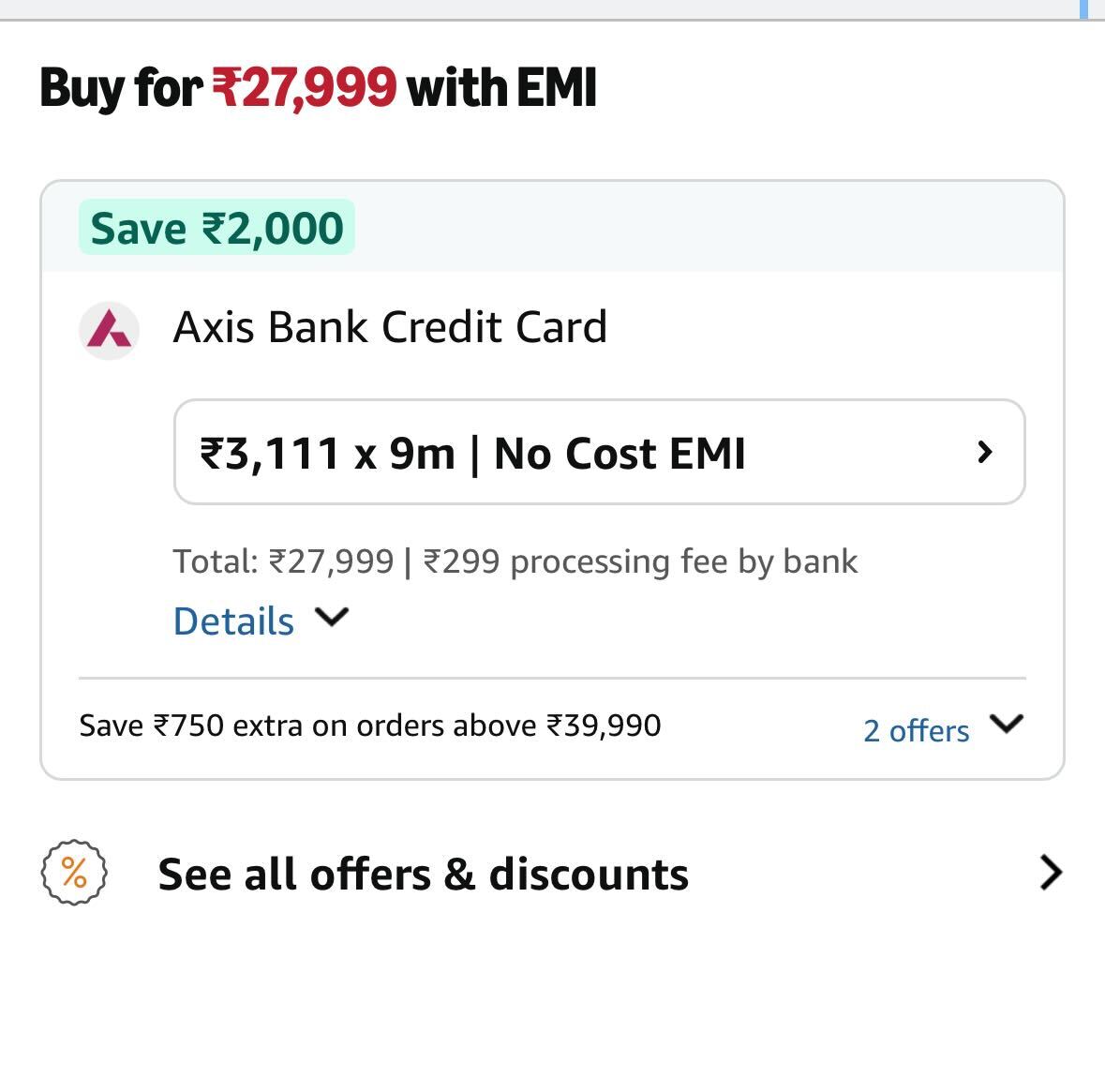Click the Axis Bank logo icon

click(x=109, y=330)
